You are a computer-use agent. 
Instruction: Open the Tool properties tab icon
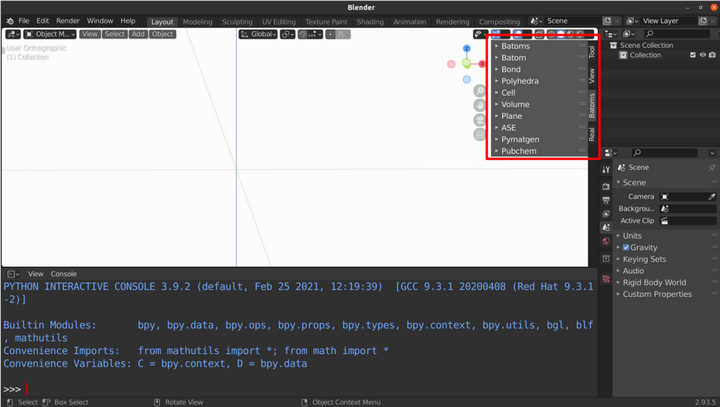point(606,170)
